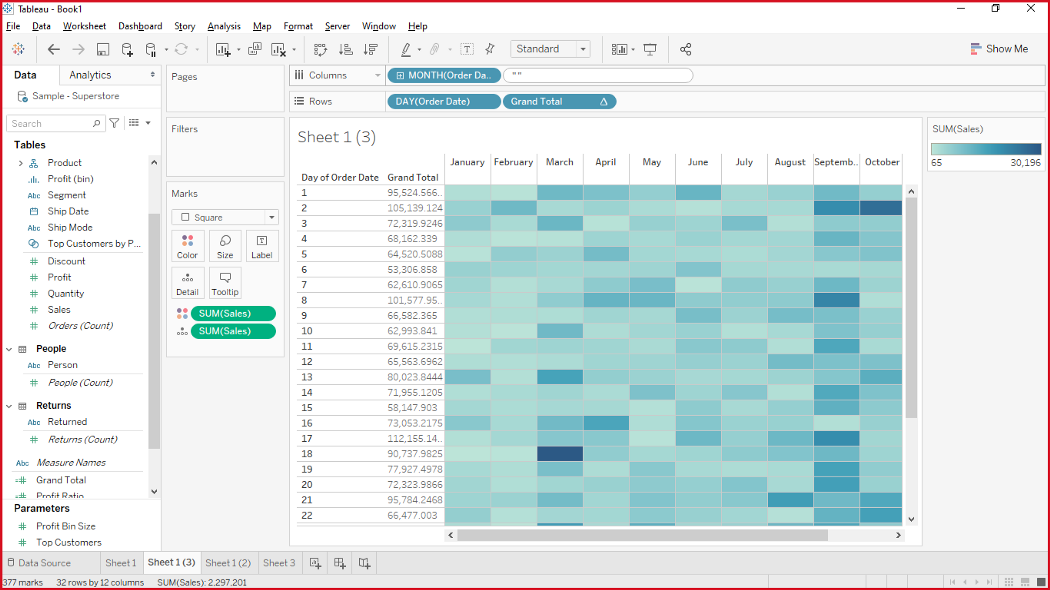Share the workbook using the share icon
This screenshot has width=1050, height=590.
[x=685, y=49]
